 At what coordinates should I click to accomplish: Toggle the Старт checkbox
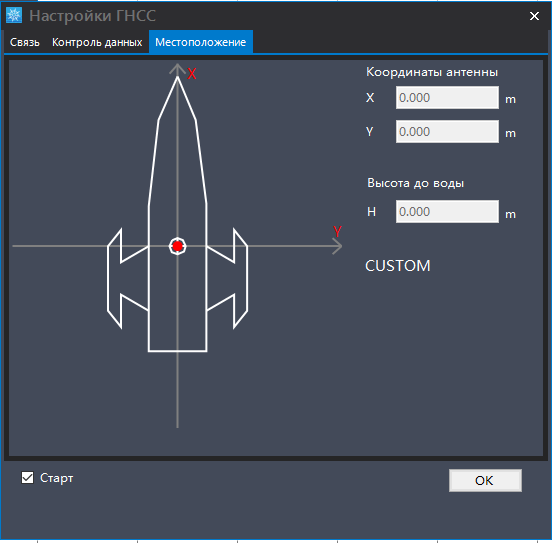tap(28, 478)
